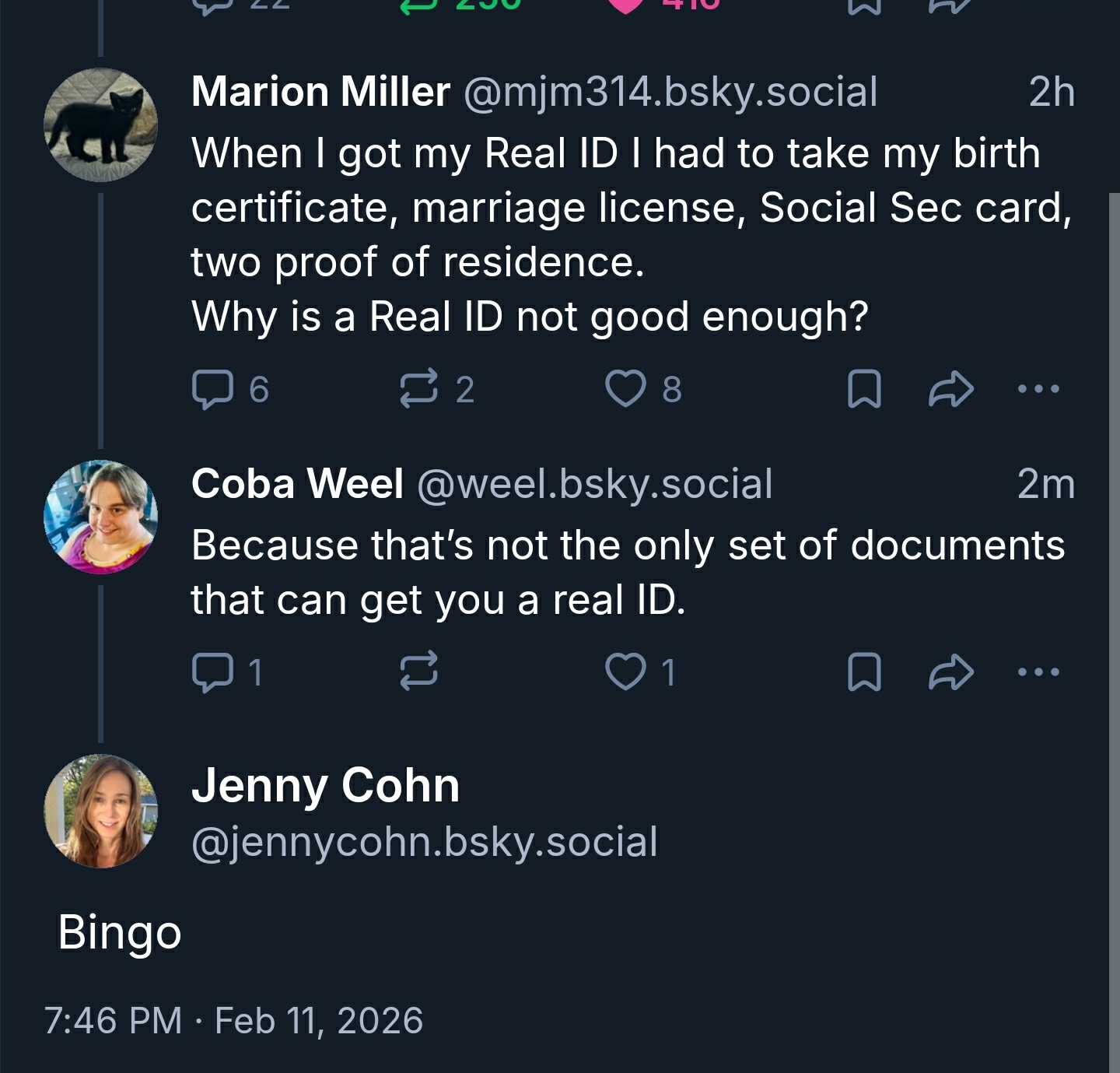This screenshot has height=1073, width=1120.
Task: Repost Marion Miller's Real ID post
Action: click(x=418, y=389)
